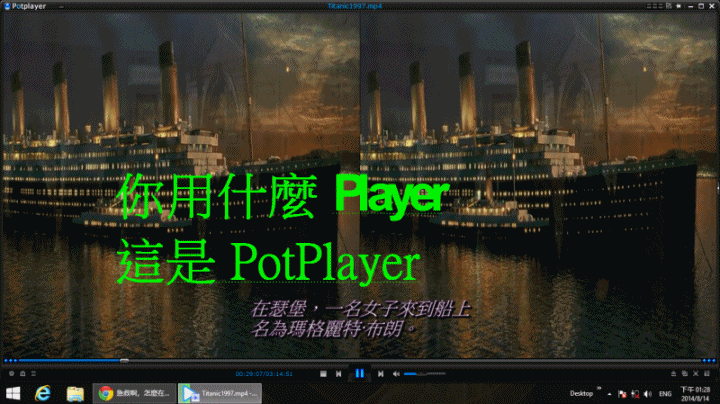Click the Titanic1997.mp4 title text
720x404 pixels.
(354, 6)
